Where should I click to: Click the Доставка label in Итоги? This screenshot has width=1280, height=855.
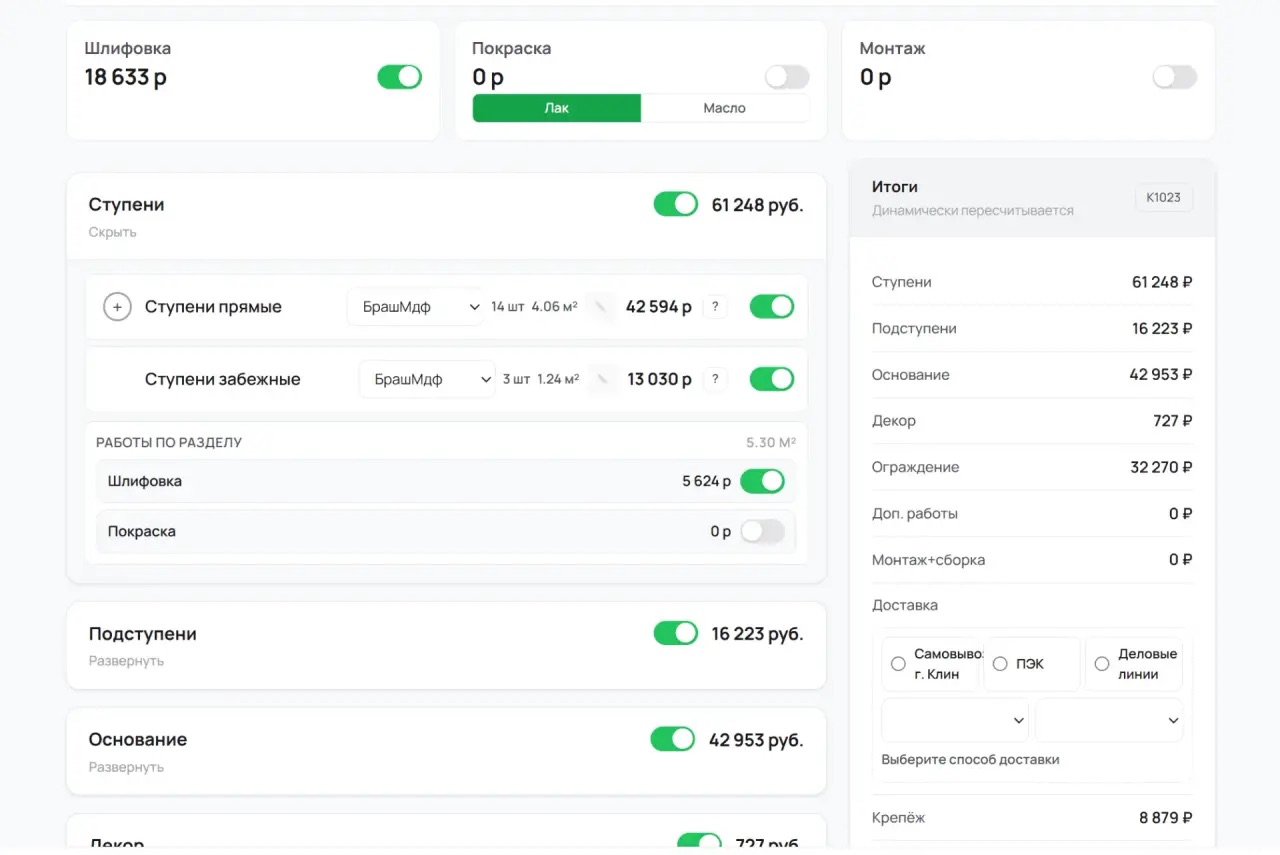point(905,605)
